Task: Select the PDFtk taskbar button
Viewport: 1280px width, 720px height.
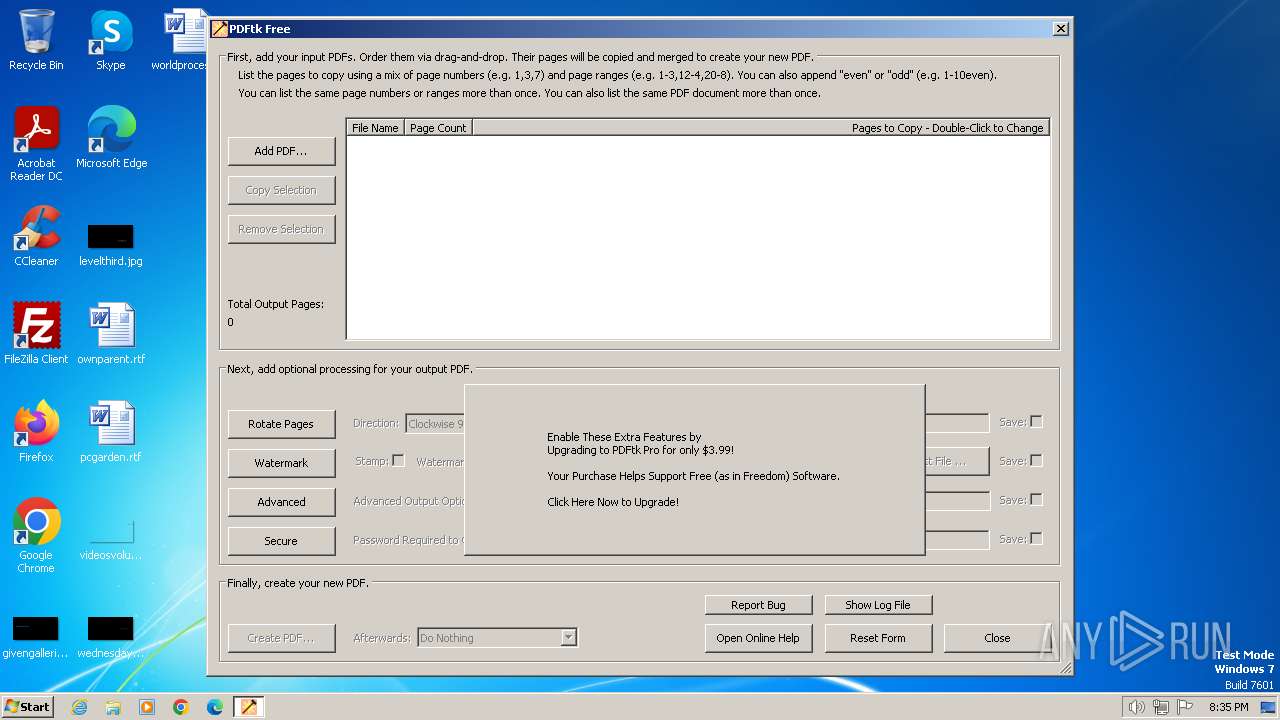Action: pos(249,707)
